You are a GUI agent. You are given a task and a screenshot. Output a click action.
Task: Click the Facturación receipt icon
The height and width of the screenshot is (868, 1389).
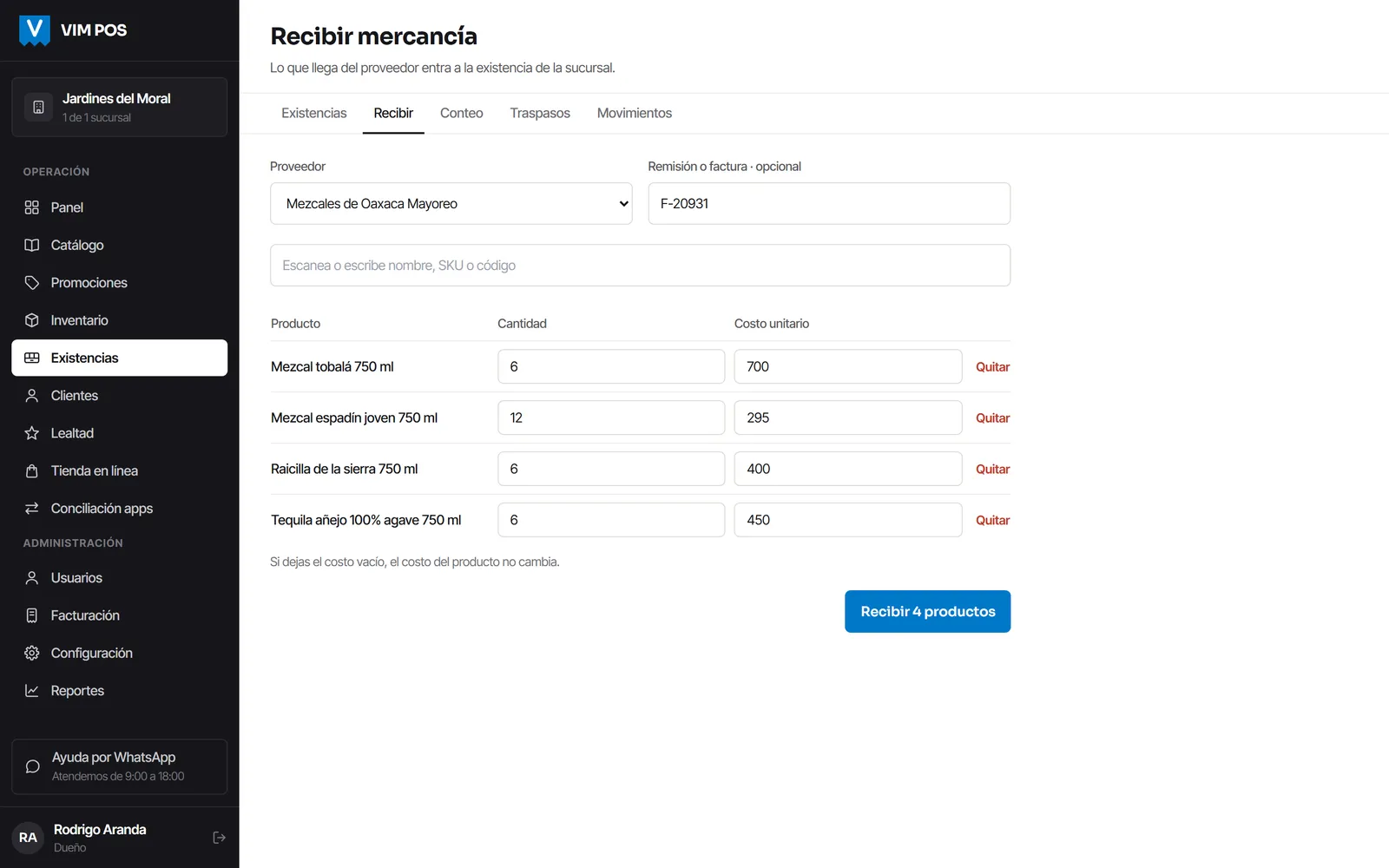tap(32, 615)
